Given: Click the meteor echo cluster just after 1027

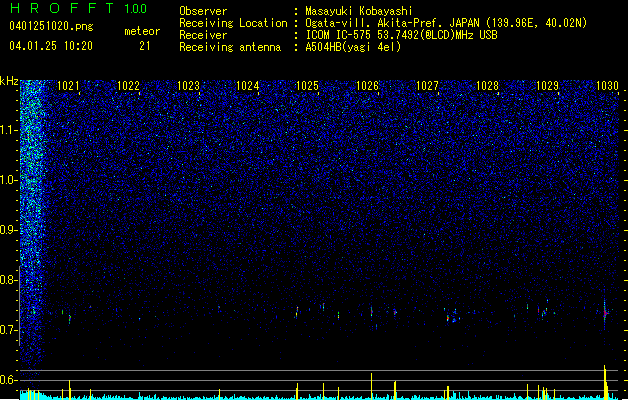Looking at the screenshot, I should [451, 315].
